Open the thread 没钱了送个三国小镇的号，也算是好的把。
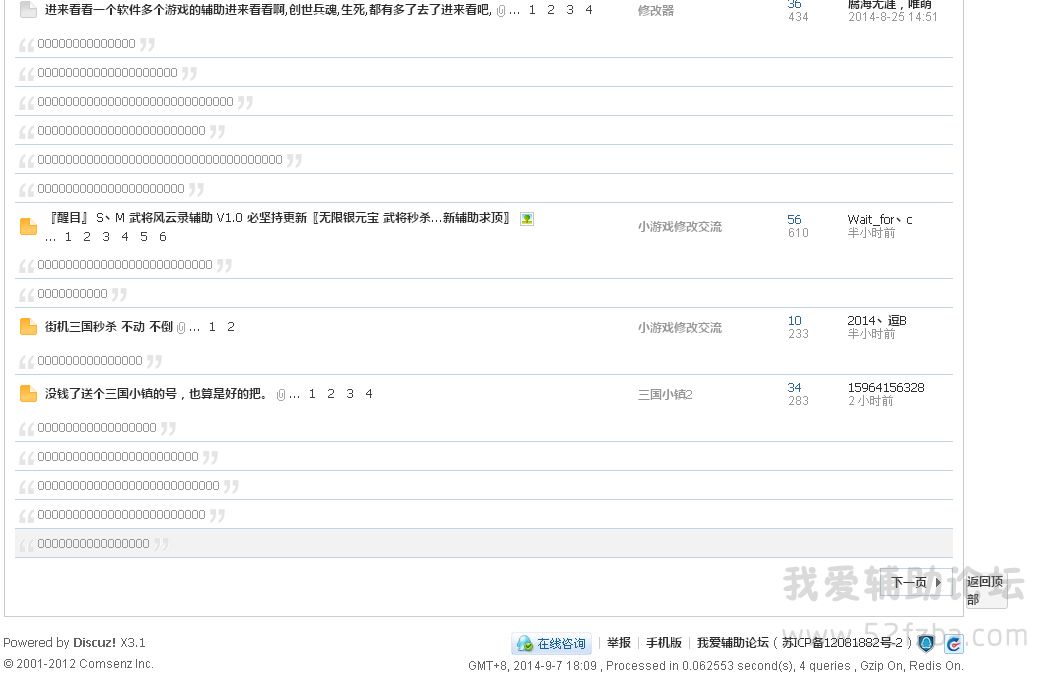The height and width of the screenshot is (674, 1052). [156, 394]
